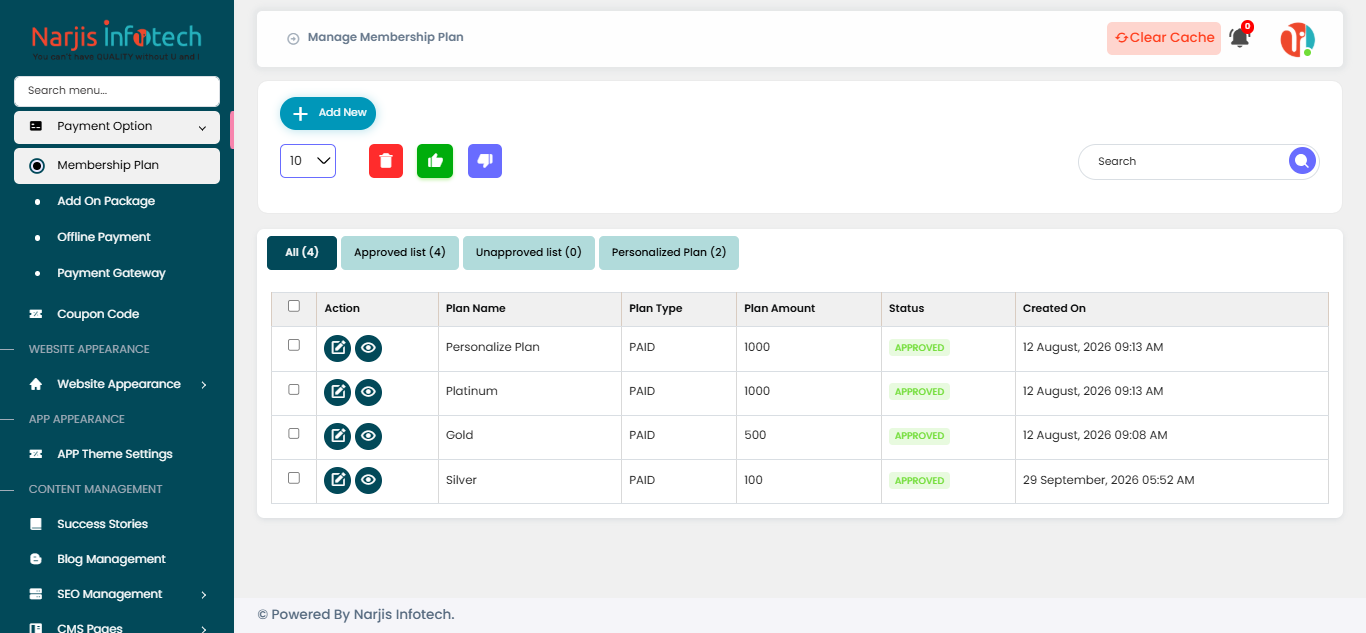Screen dimensions: 1366x633
Task: Expand the CMS Pages submenu
Action: [117, 628]
